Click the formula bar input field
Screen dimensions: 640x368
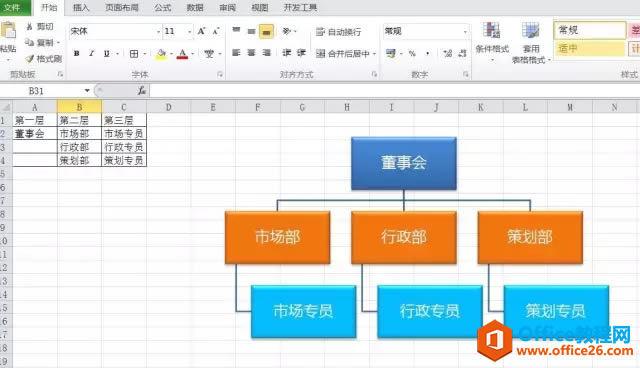394,91
